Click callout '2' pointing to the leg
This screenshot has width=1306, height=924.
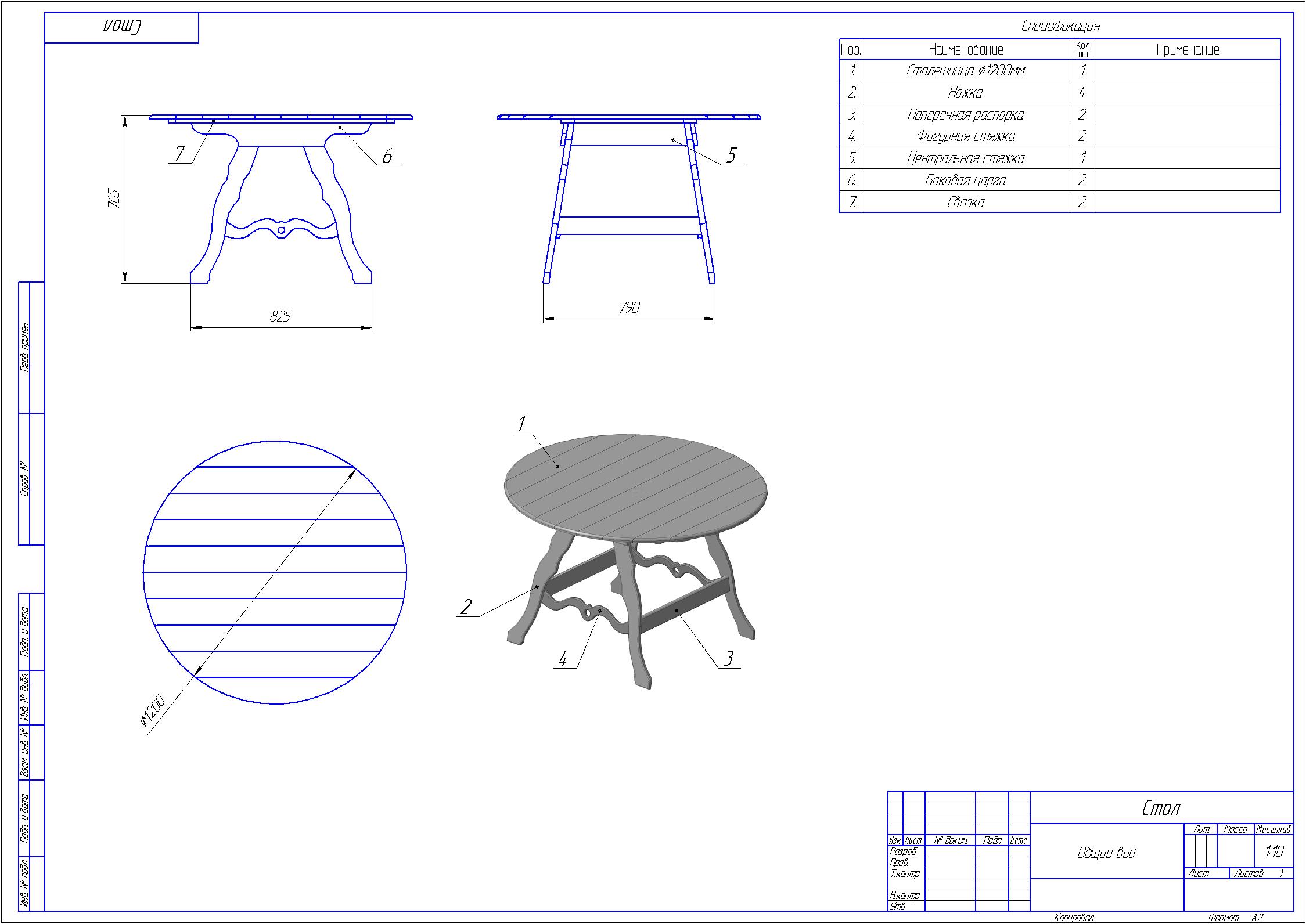coord(466,607)
